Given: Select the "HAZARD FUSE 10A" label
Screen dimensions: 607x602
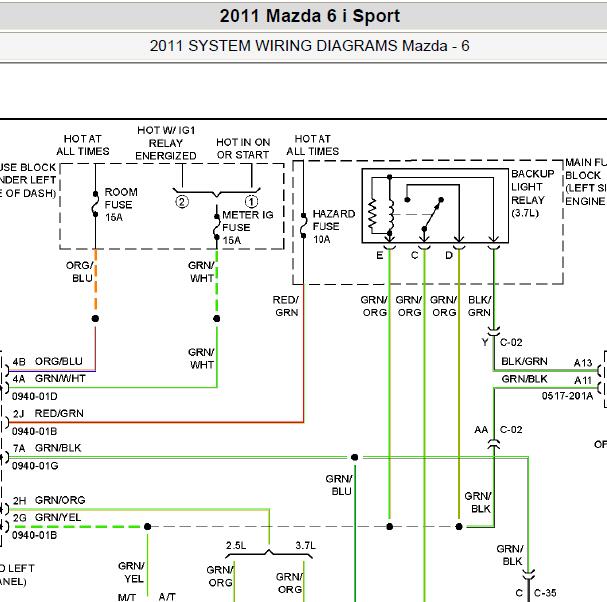Looking at the screenshot, I should 334,227.
